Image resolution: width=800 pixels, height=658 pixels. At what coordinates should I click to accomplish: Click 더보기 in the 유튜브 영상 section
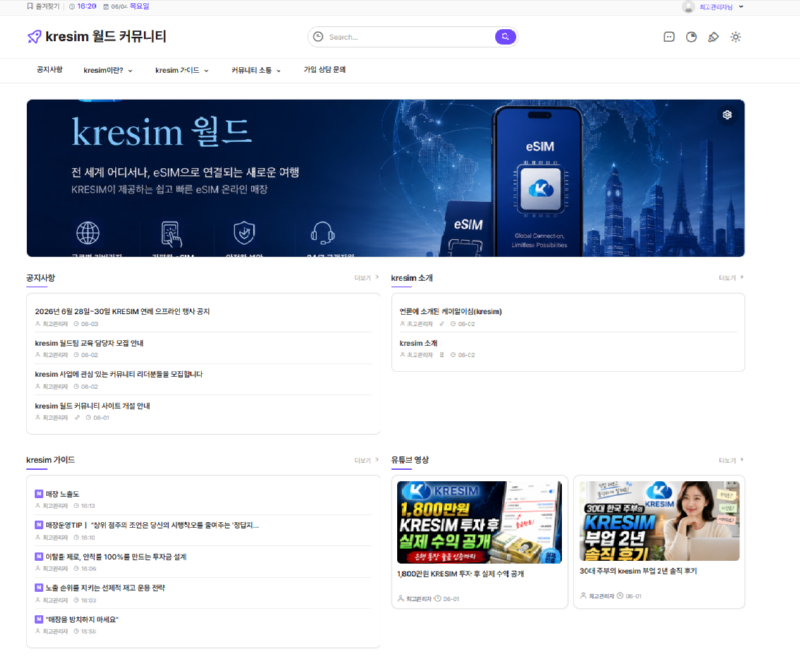pyautogui.click(x=731, y=460)
